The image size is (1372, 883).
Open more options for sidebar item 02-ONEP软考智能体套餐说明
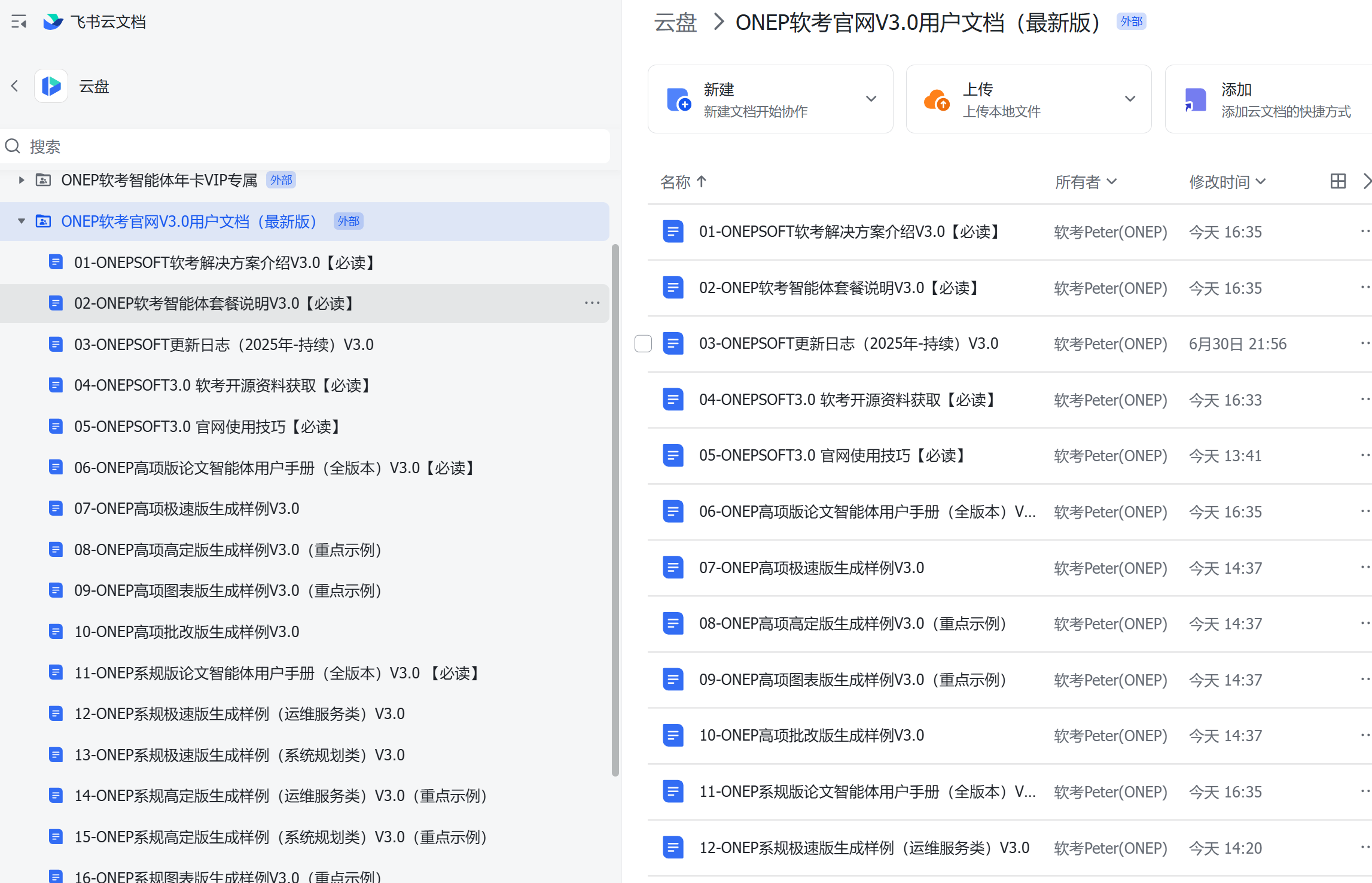click(x=592, y=303)
